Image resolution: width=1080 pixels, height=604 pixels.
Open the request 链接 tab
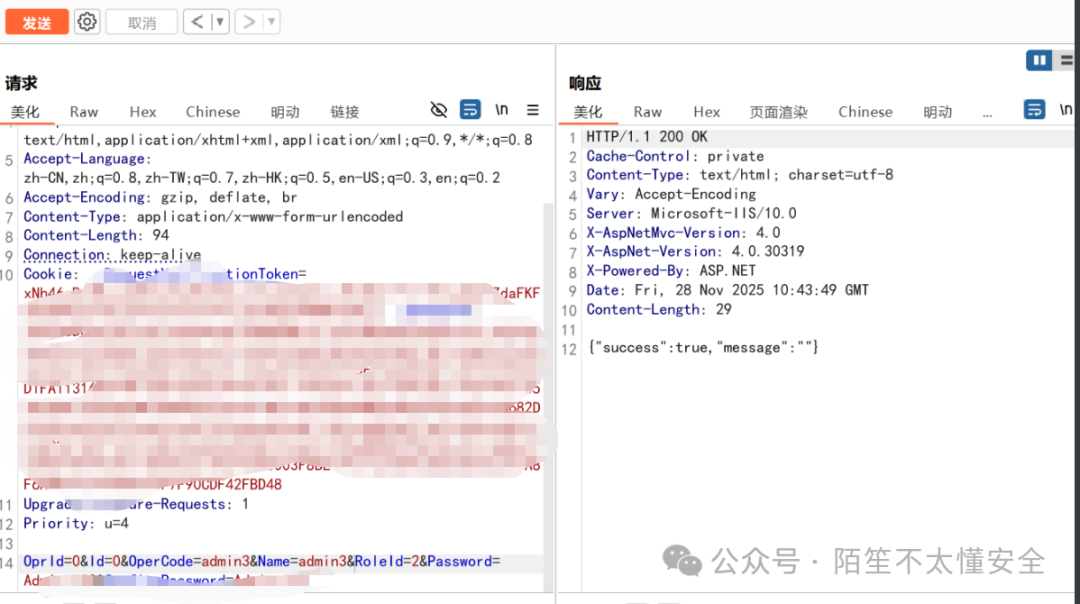(x=344, y=112)
